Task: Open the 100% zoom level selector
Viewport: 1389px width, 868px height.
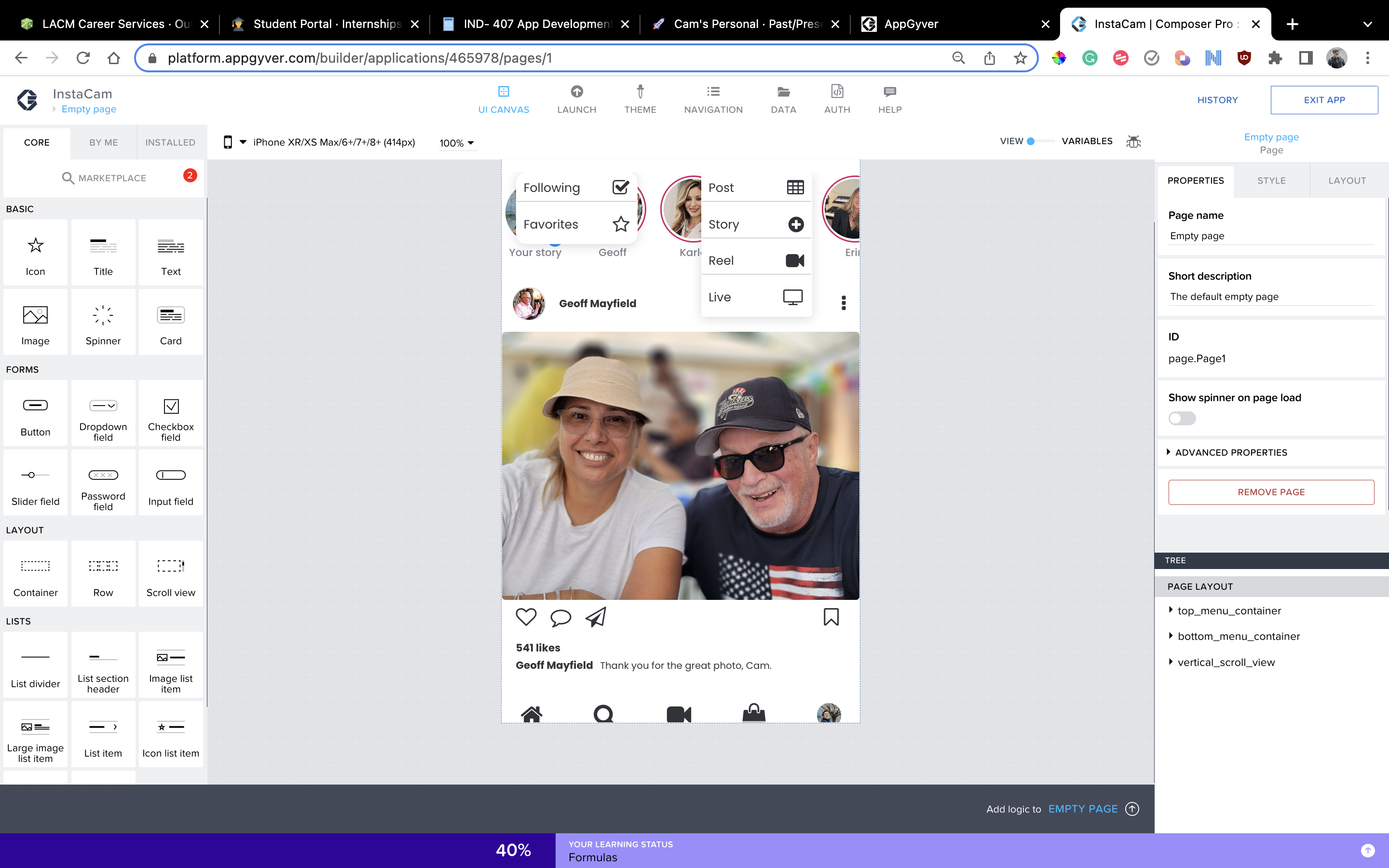Action: 456,143
